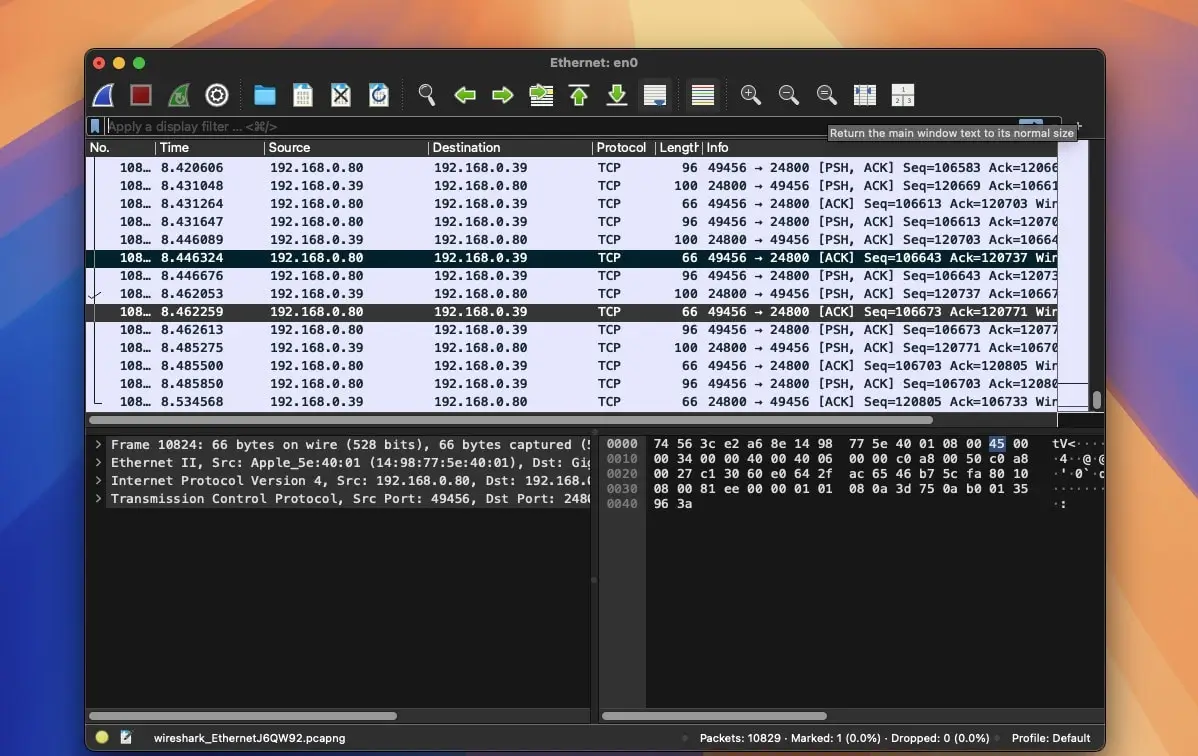Viewport: 1198px width, 756px height.
Task: Sort packets by the Time column header
Action: (209, 148)
